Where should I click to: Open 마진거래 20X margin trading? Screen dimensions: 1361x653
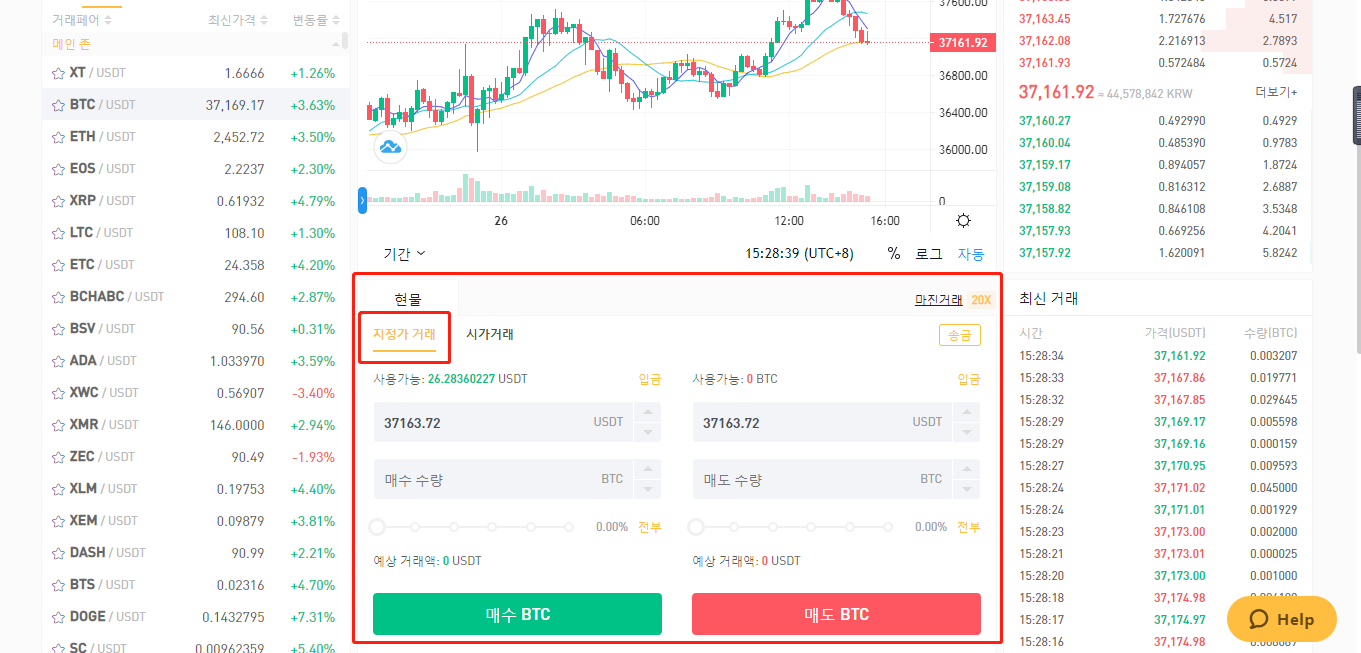(953, 300)
